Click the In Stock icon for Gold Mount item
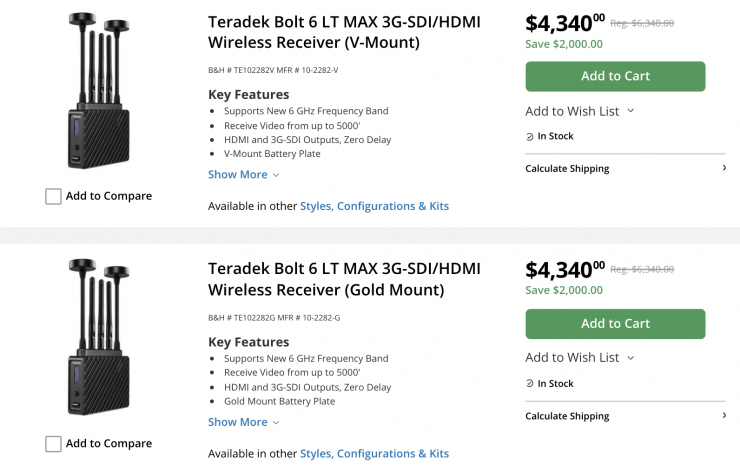This screenshot has height=470, width=740. [530, 384]
